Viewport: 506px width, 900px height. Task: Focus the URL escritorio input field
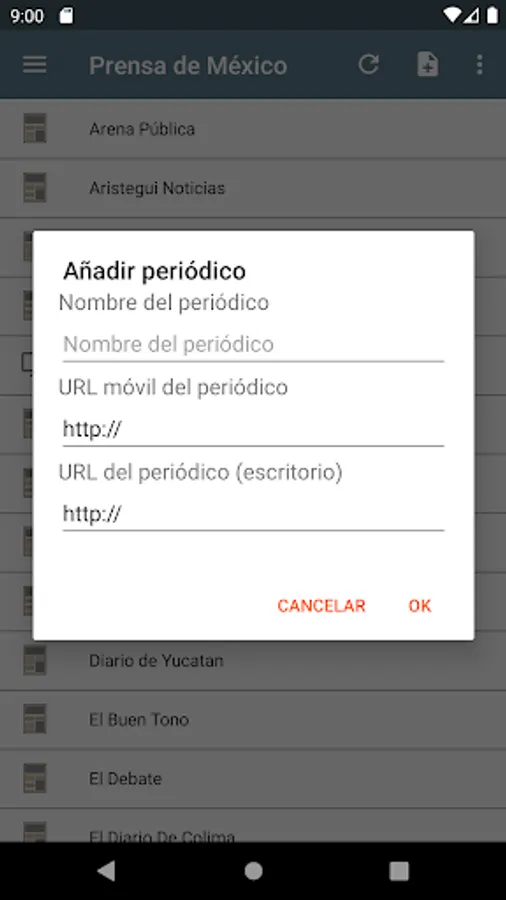(x=253, y=514)
